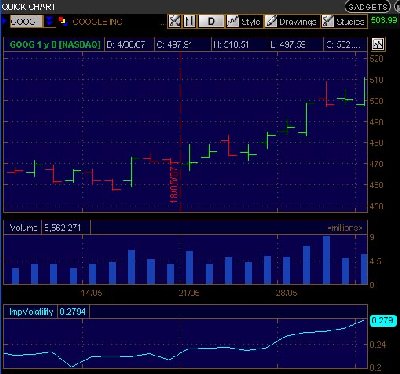Click the chart scale icon beside price header
Screen dimensions: 400x374
click(x=378, y=44)
